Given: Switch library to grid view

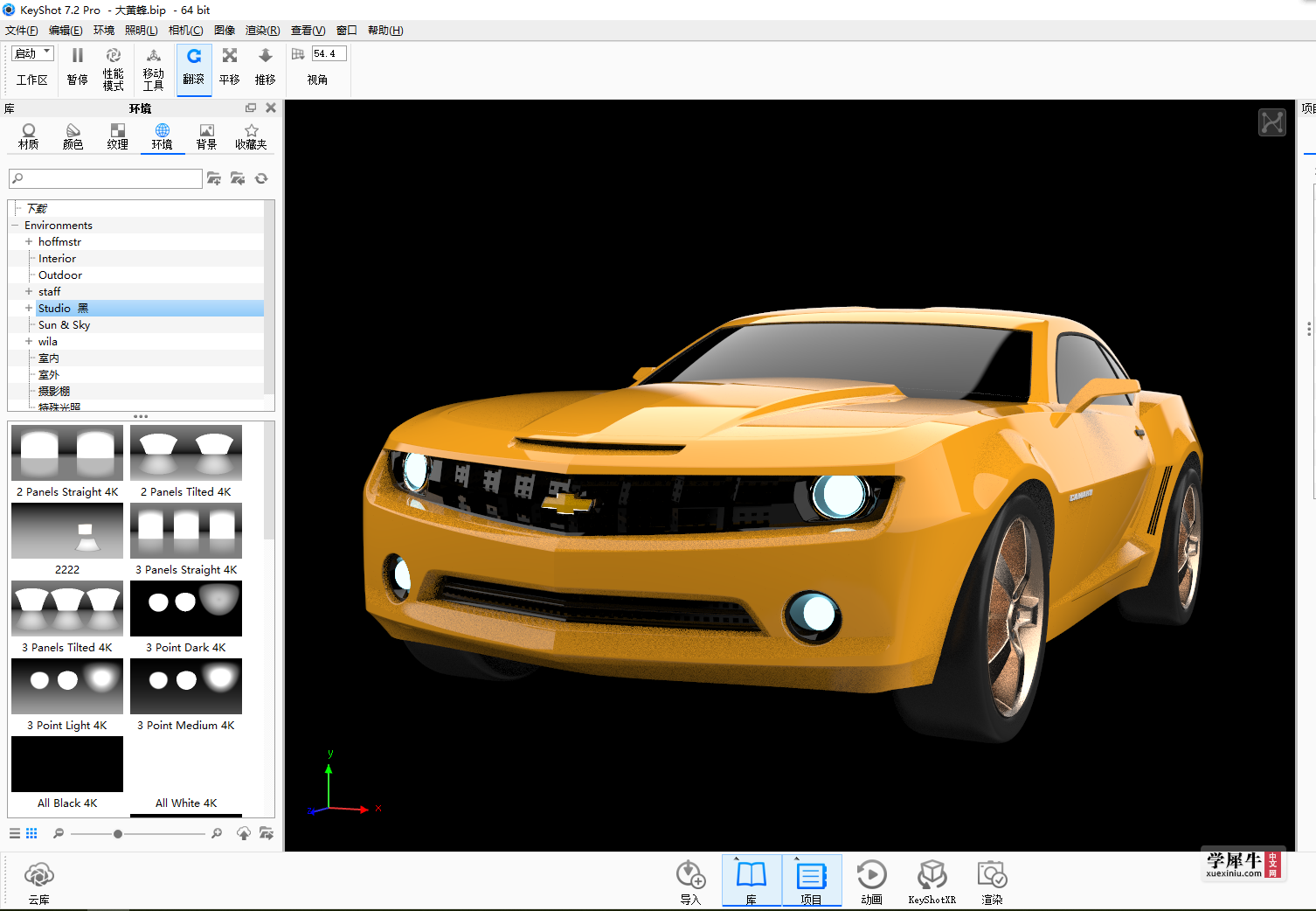Looking at the screenshot, I should click(x=31, y=833).
